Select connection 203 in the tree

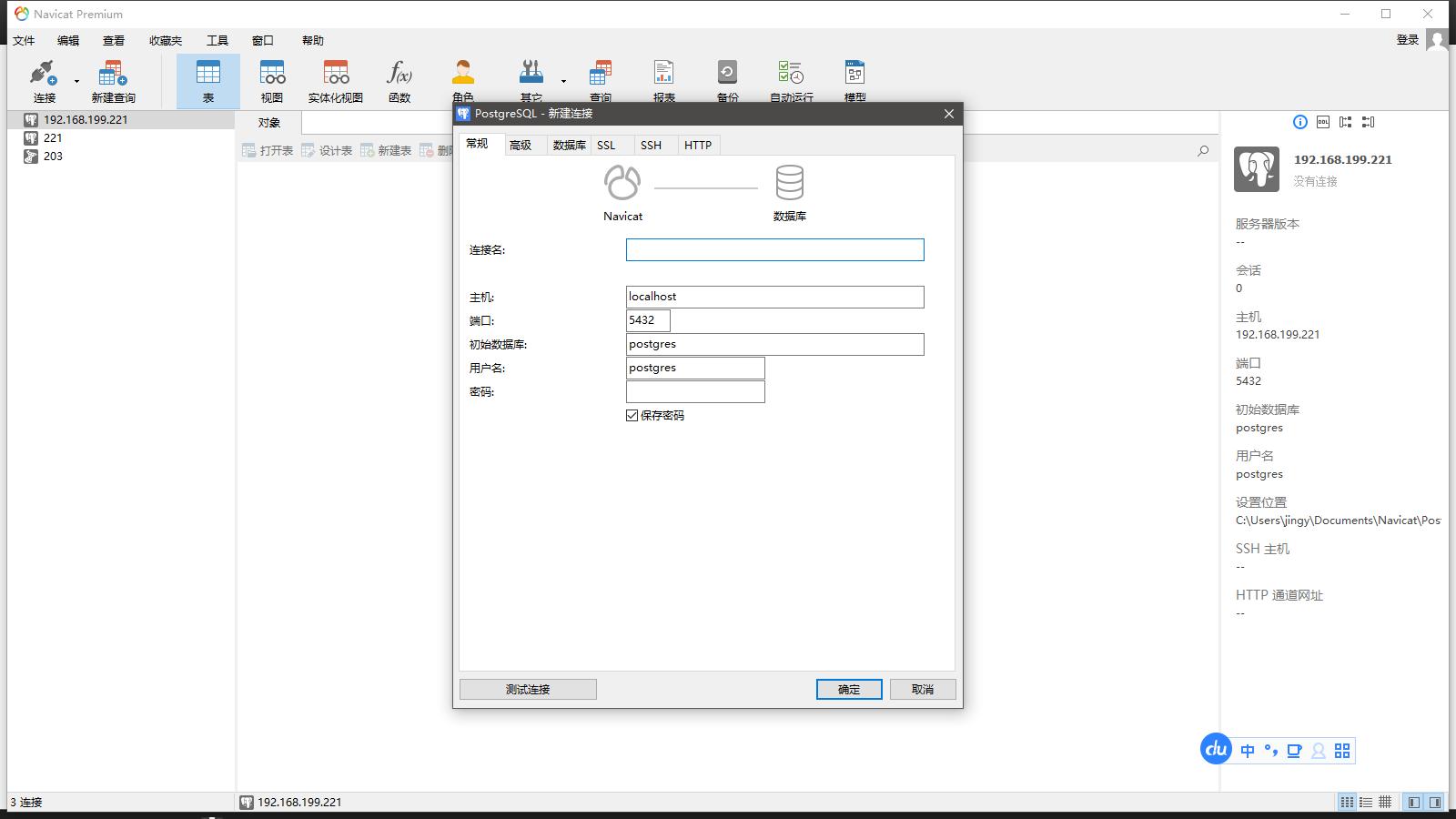point(121,156)
